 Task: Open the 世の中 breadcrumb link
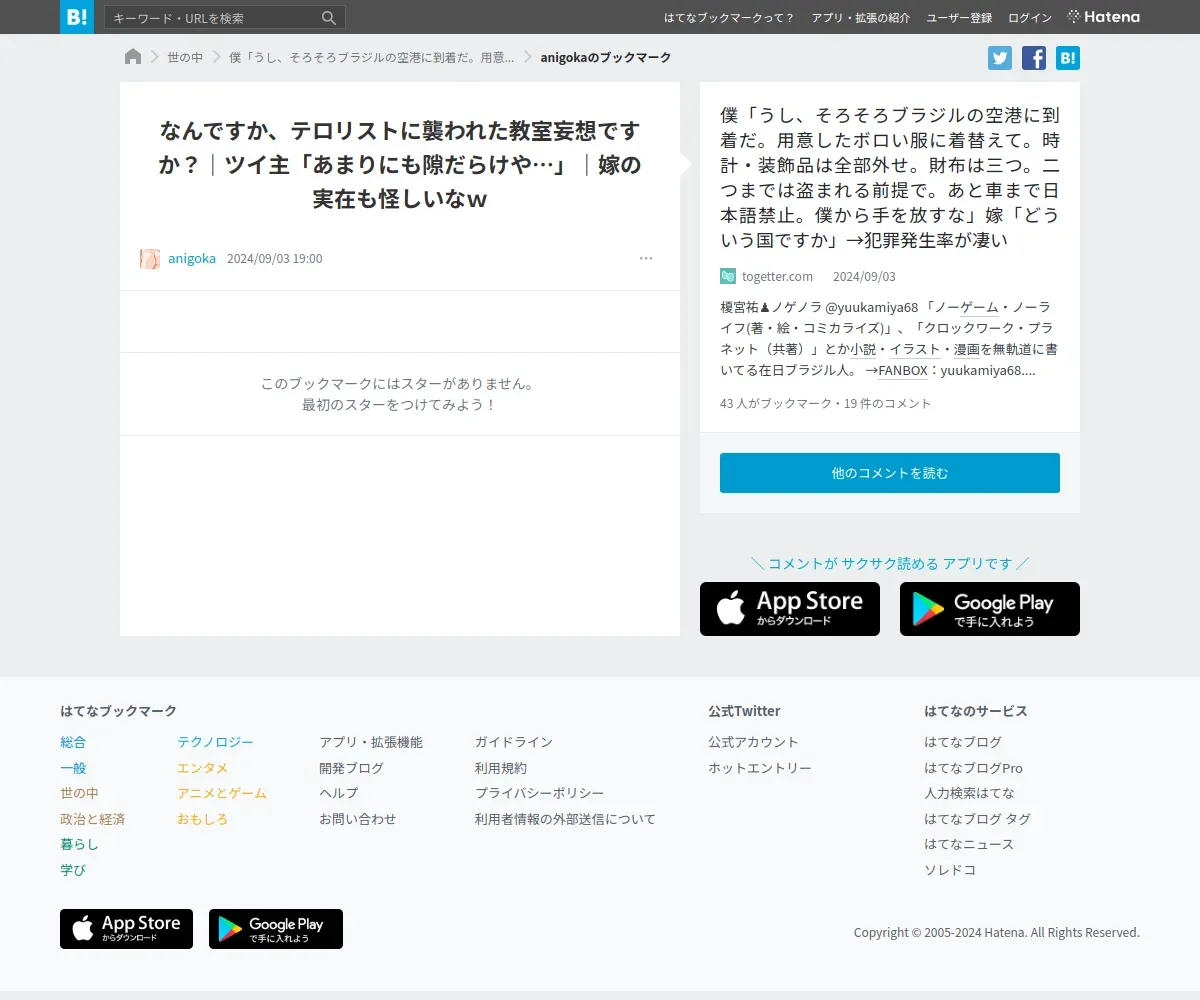pyautogui.click(x=185, y=58)
